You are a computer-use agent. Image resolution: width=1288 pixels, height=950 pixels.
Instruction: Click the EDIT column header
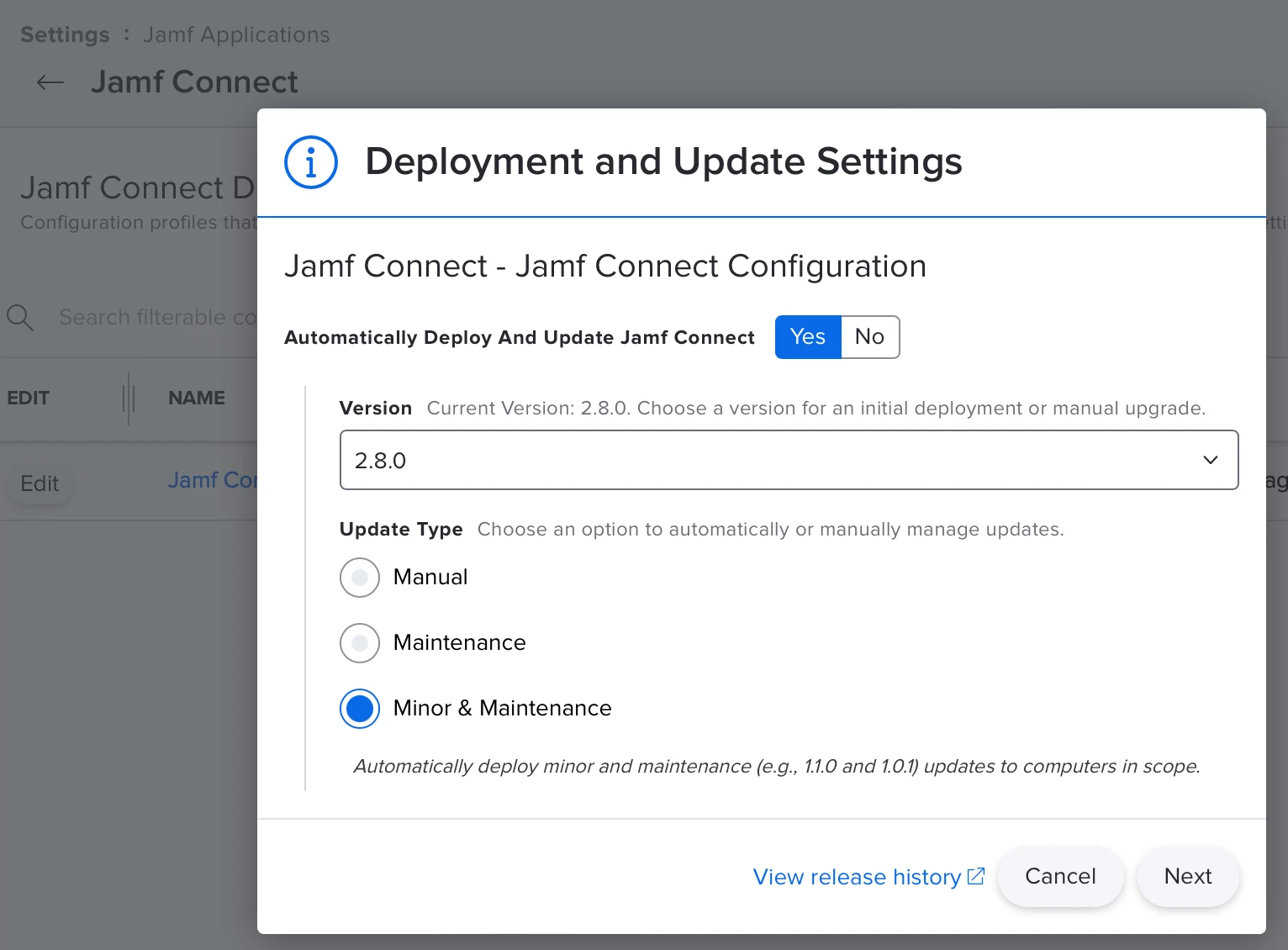(x=29, y=398)
